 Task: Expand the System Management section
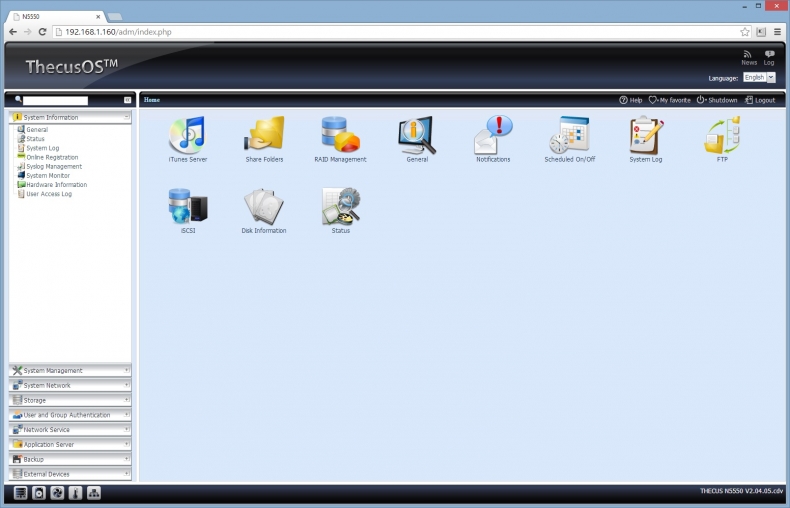[x=70, y=370]
